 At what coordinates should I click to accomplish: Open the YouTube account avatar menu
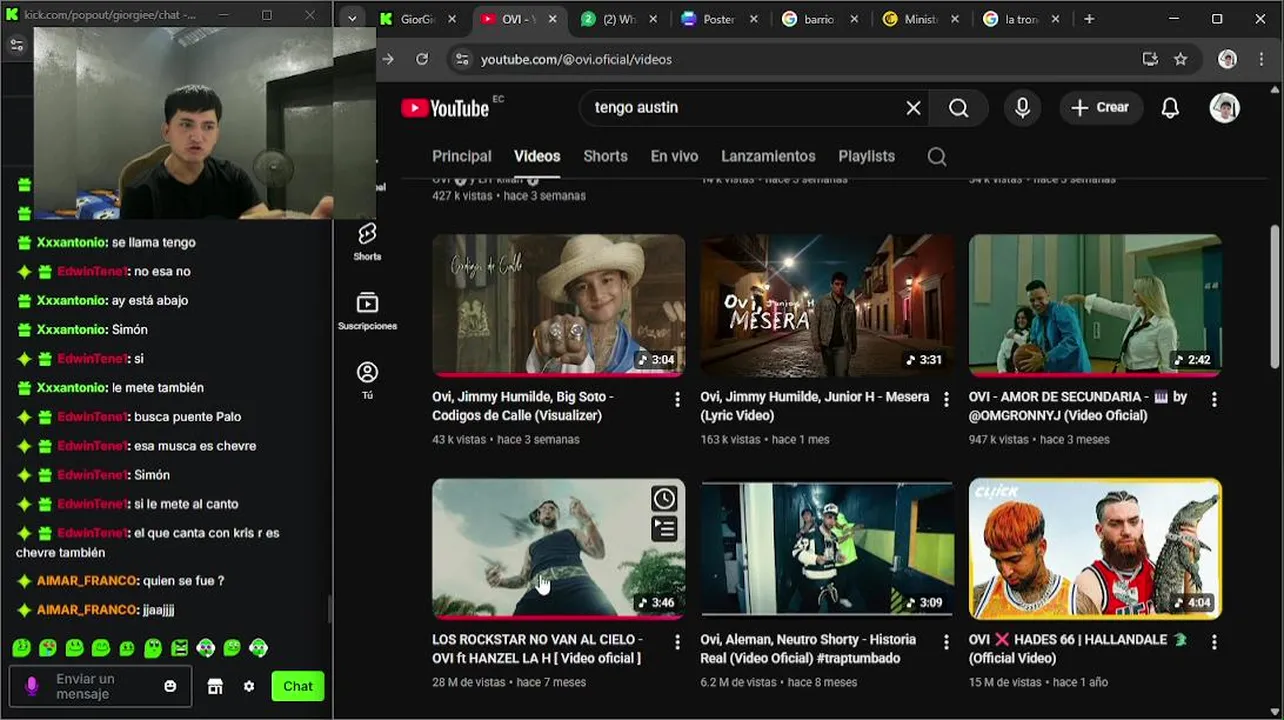(x=1225, y=108)
